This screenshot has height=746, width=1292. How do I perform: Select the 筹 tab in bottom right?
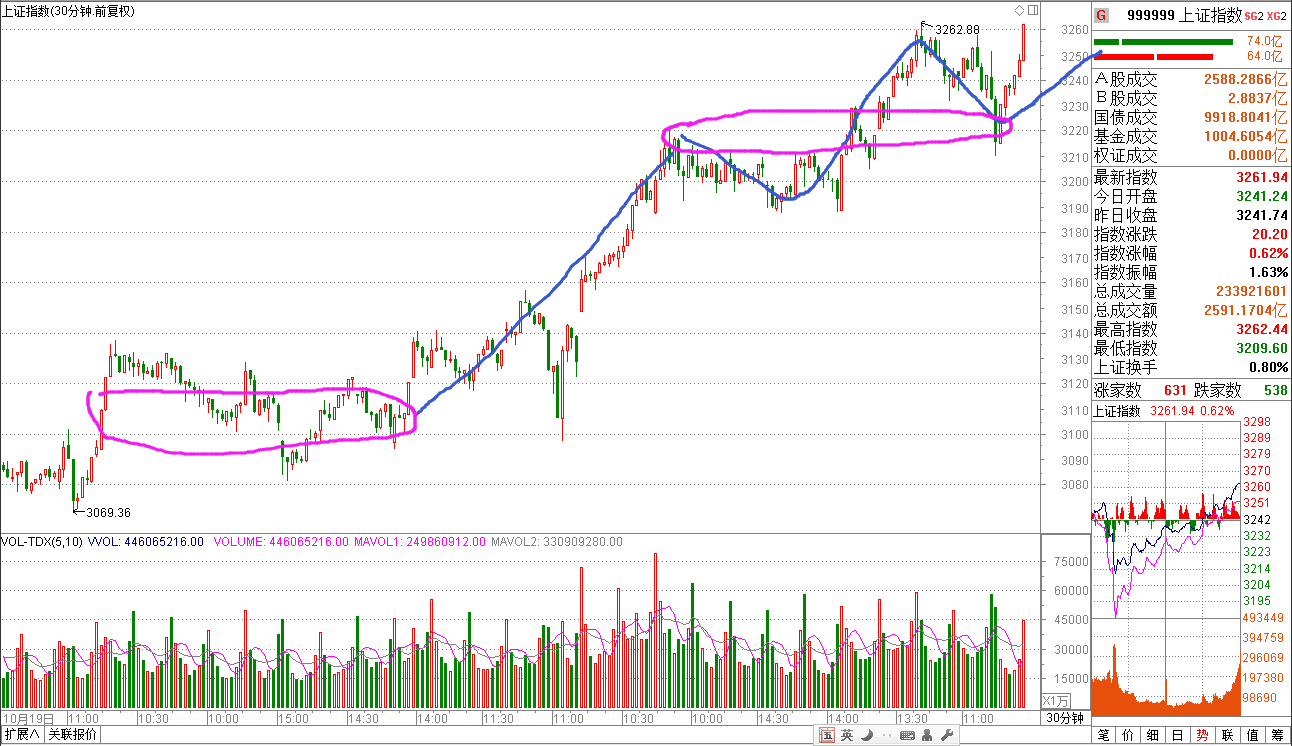tap(1277, 735)
